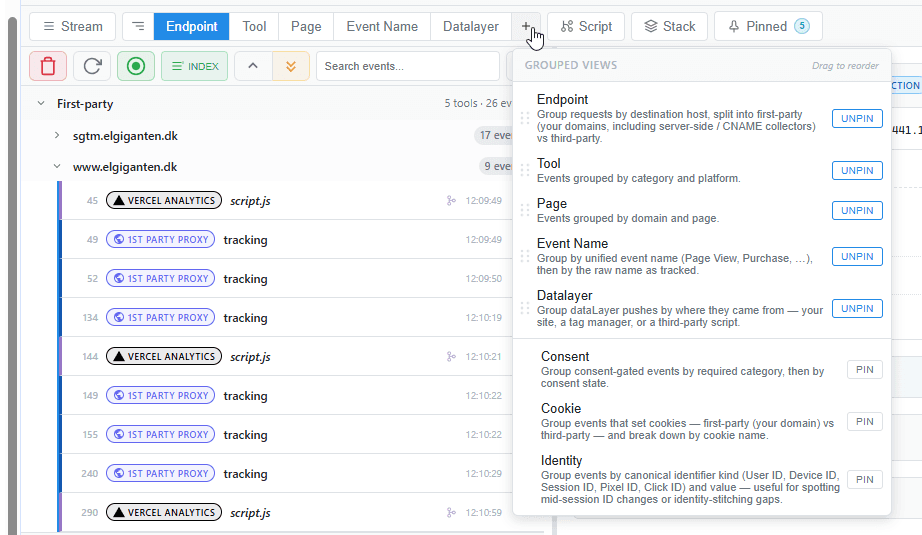Click the INDEX button
This screenshot has height=535, width=922.
[195, 66]
